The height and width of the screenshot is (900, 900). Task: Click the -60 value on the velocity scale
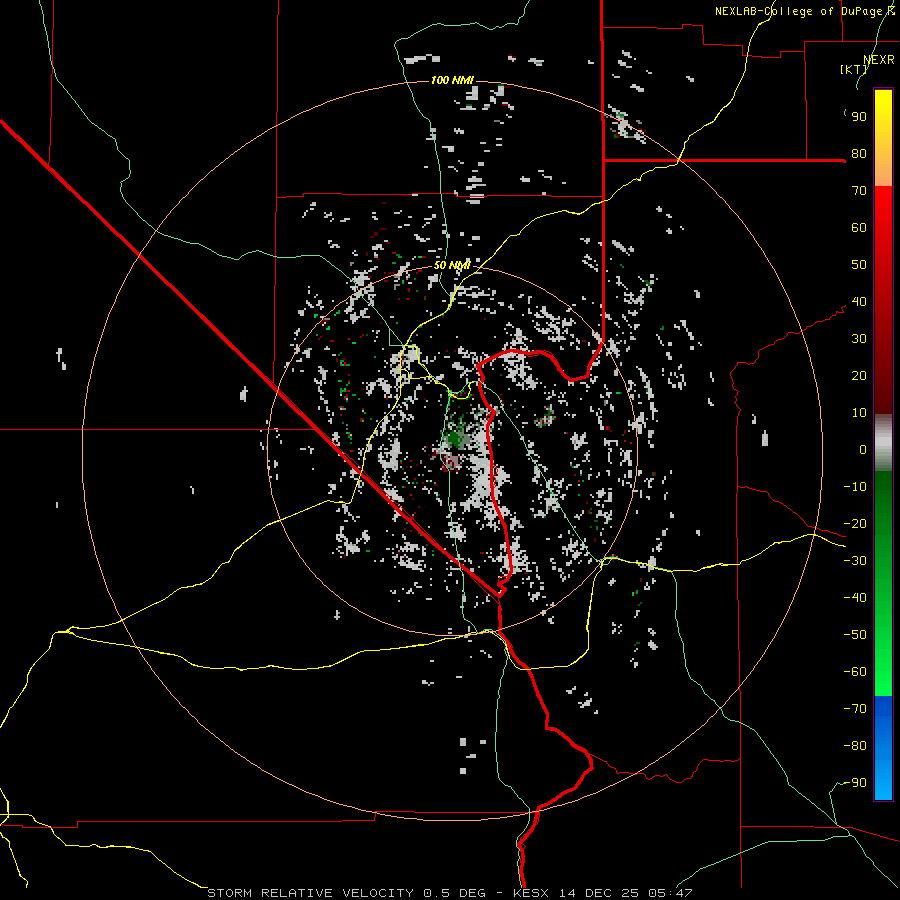pyautogui.click(x=855, y=672)
